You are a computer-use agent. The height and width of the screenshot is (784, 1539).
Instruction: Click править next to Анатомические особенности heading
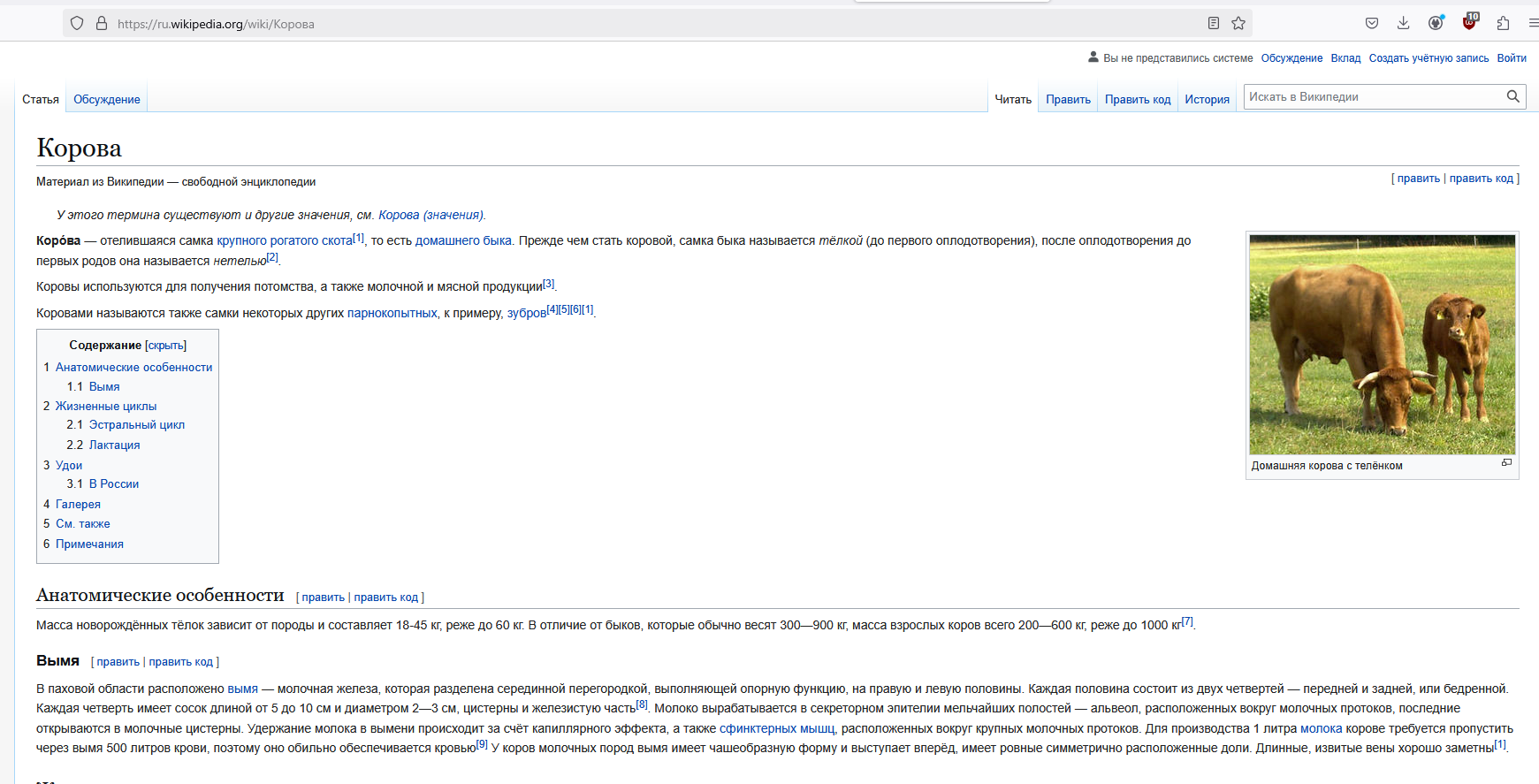tap(324, 598)
